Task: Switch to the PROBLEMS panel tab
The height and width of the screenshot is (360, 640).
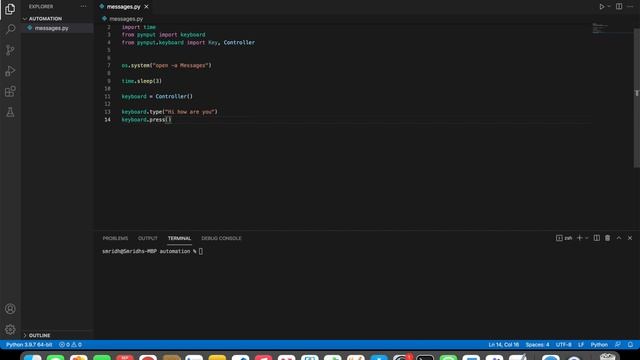Action: coord(115,238)
